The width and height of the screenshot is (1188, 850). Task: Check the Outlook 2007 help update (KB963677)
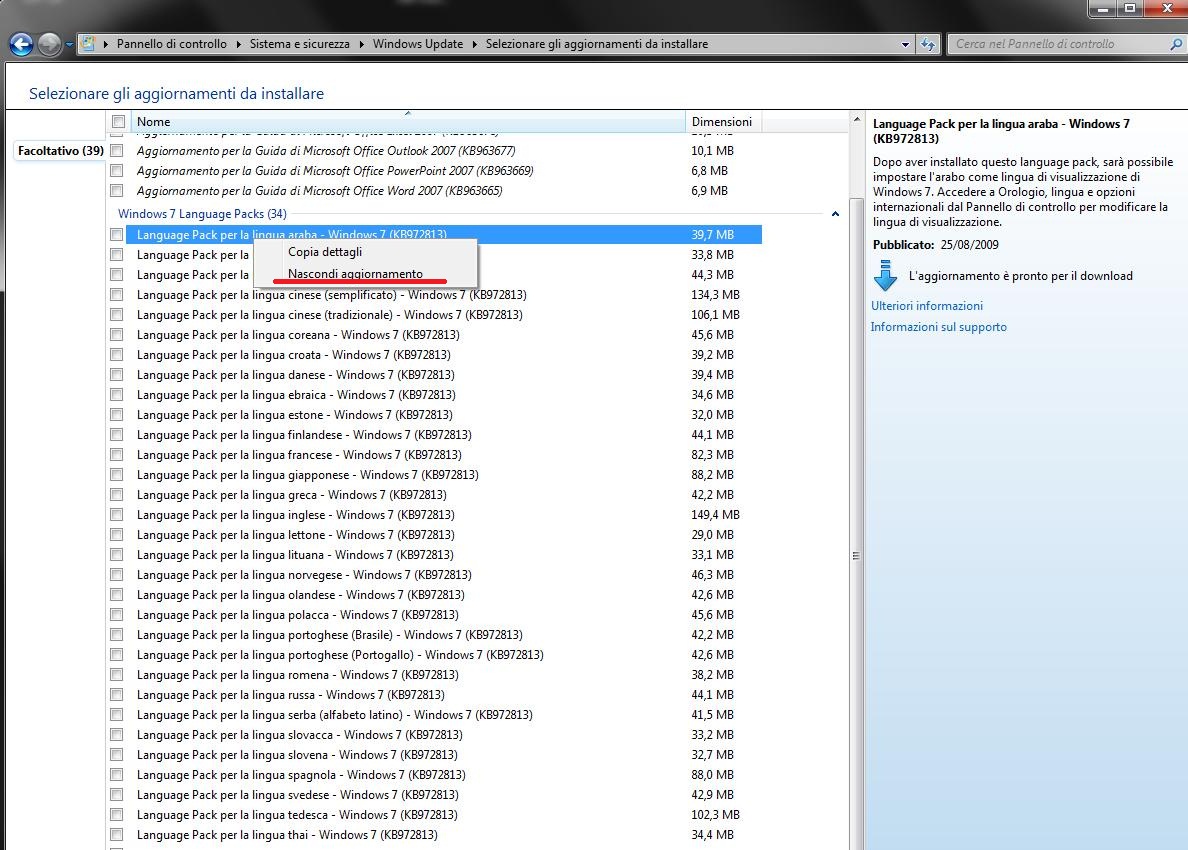117,151
